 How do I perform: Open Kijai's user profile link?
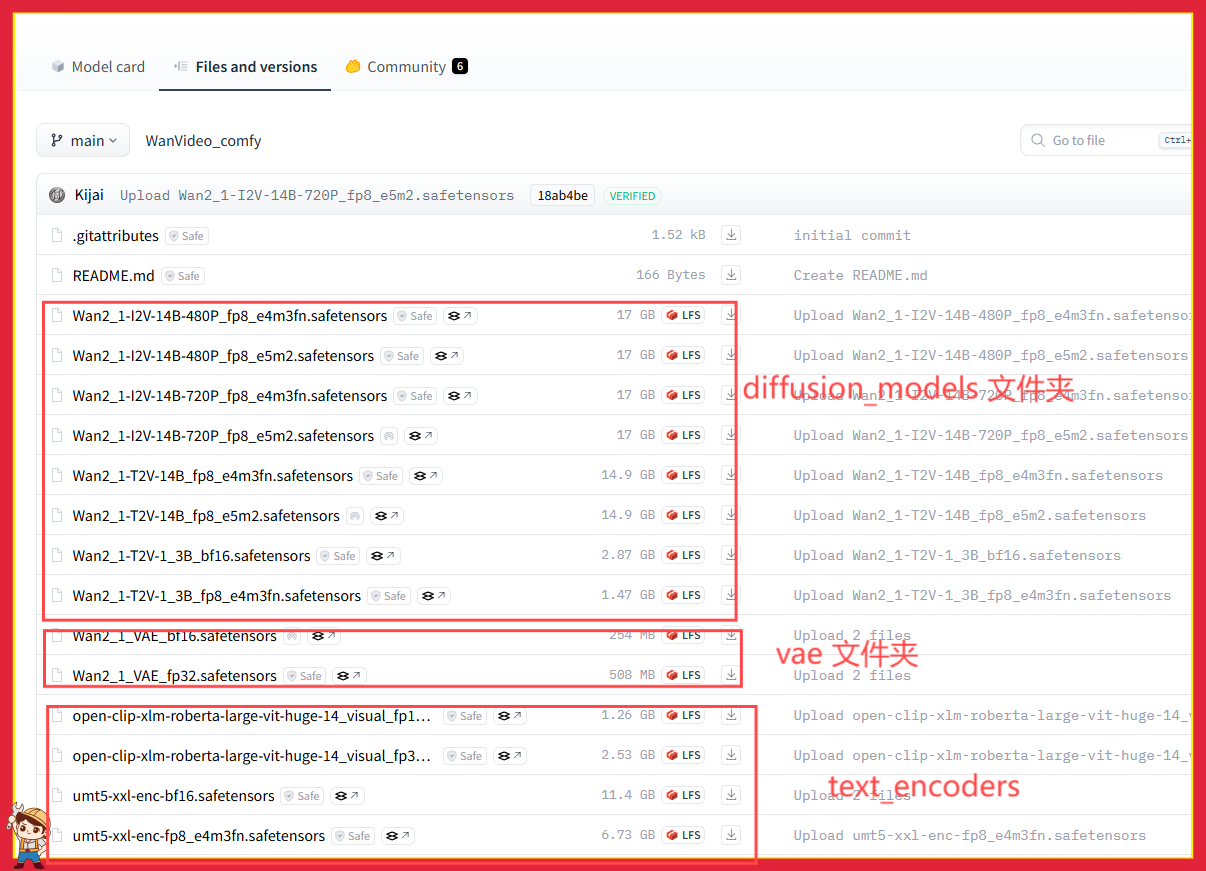[89, 195]
